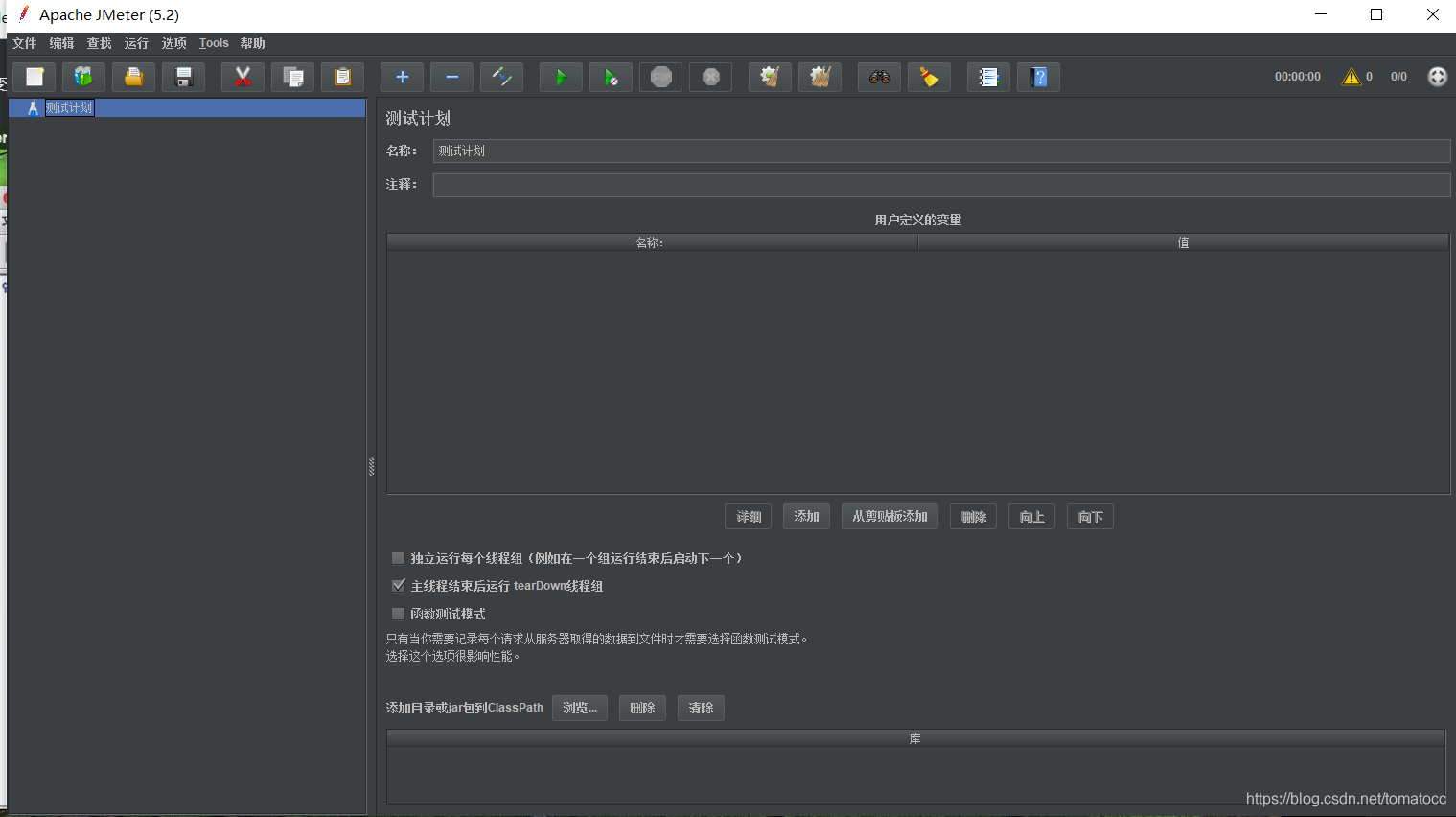The width and height of the screenshot is (1456, 817).
Task: Click the Stop test icon
Action: click(661, 77)
